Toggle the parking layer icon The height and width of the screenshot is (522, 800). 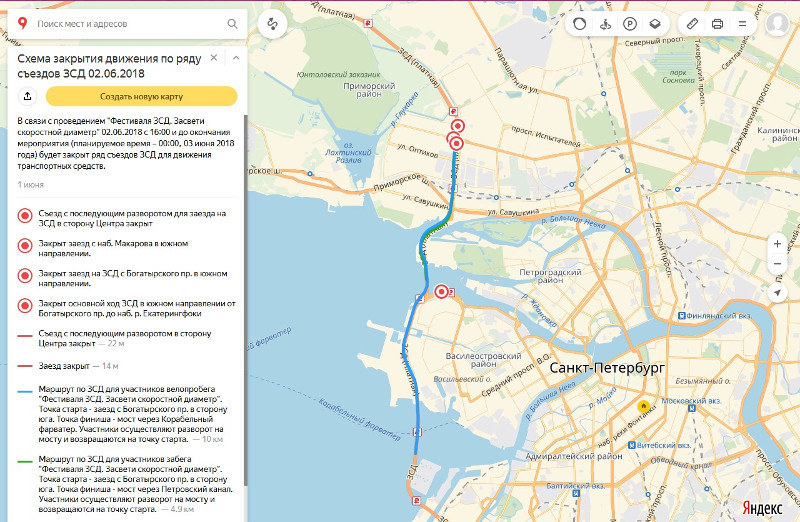click(x=630, y=23)
